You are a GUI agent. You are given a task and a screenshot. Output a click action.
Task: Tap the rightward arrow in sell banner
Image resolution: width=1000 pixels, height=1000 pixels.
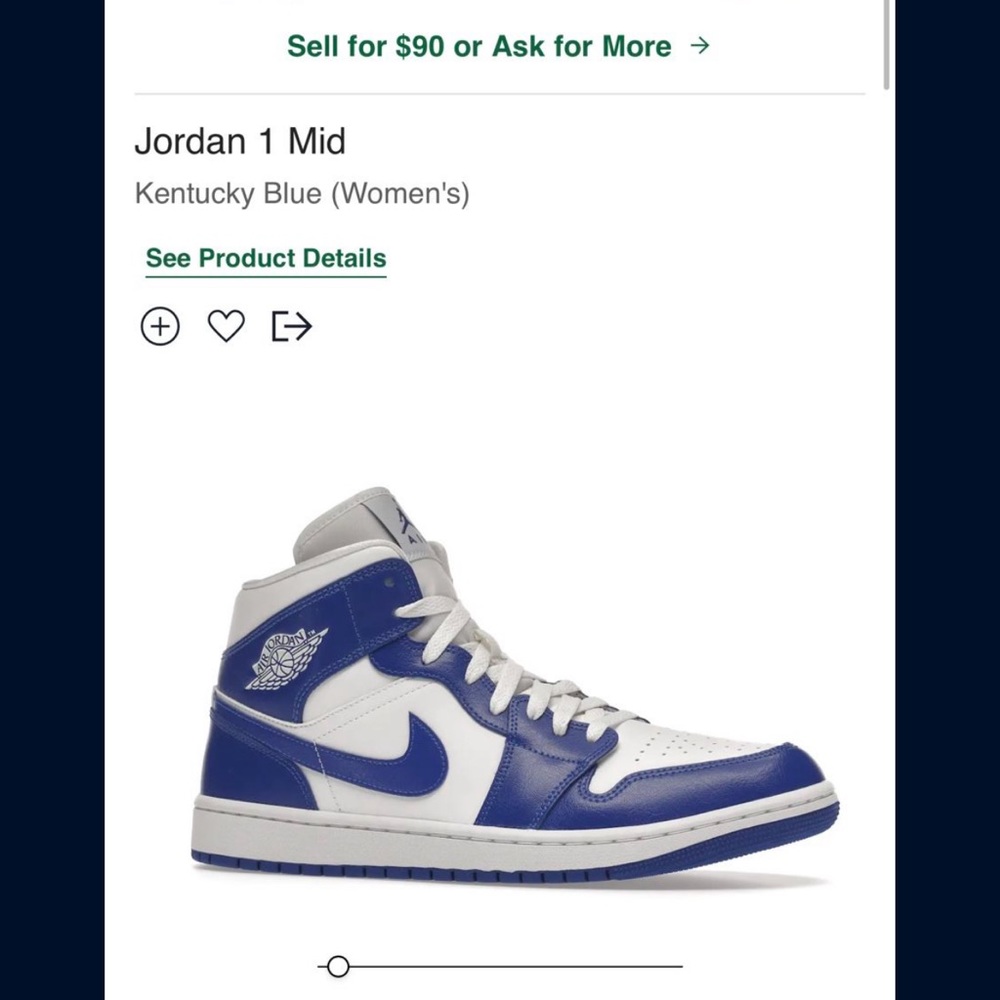(701, 45)
